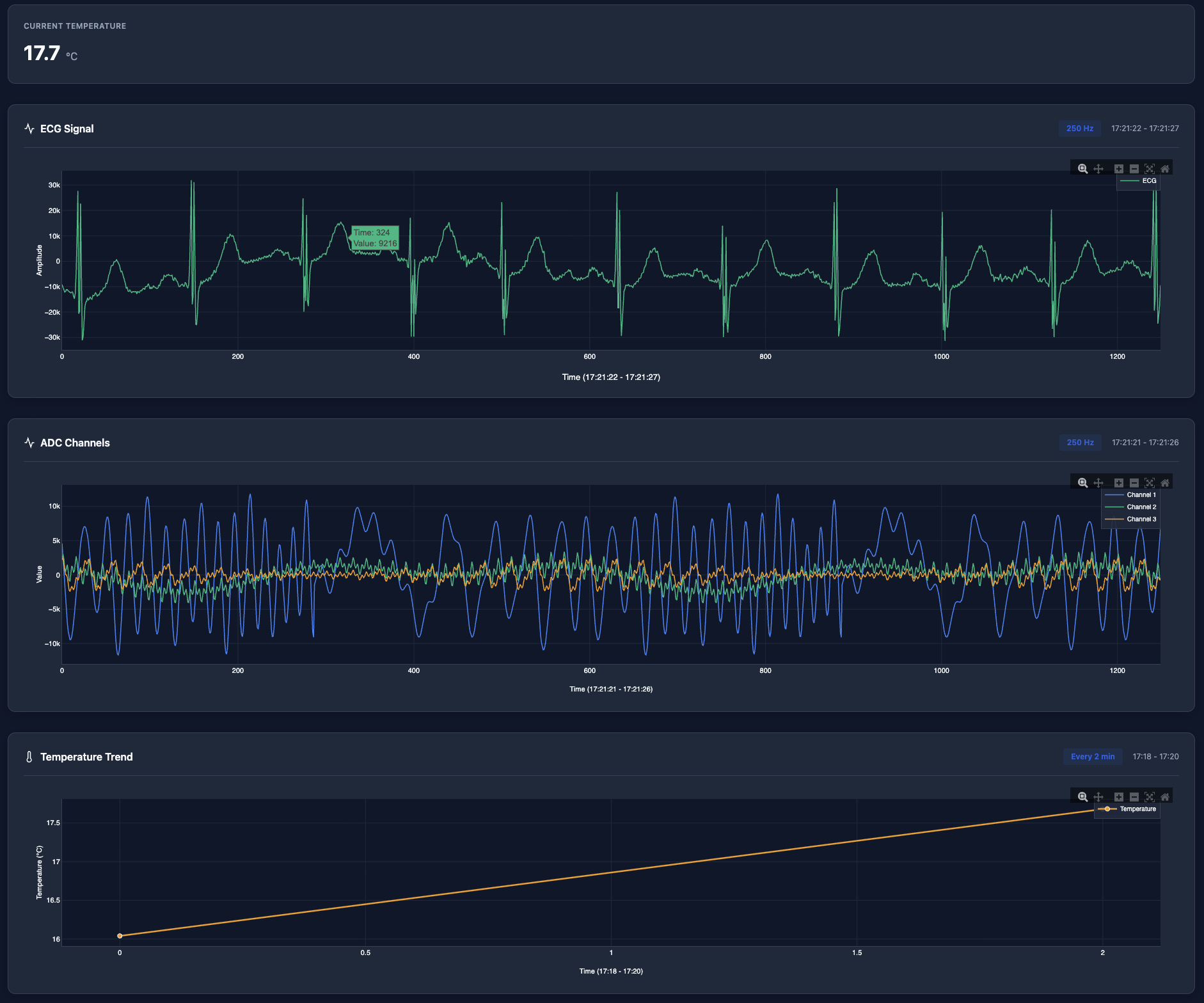Click the ECG x-axis title Time (17:21:22 - 17:21:27)
This screenshot has width=1204, height=1003.
tap(611, 377)
